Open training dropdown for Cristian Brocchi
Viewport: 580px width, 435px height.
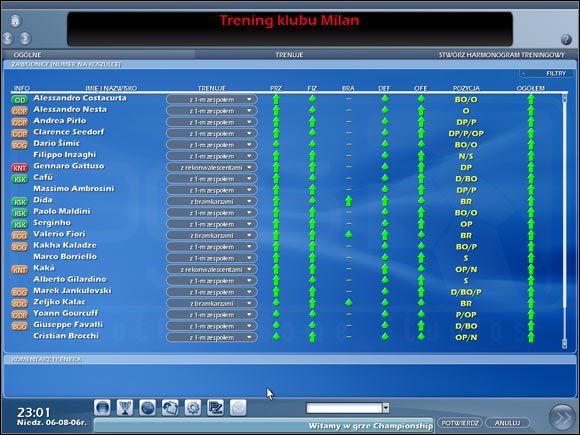pos(212,337)
